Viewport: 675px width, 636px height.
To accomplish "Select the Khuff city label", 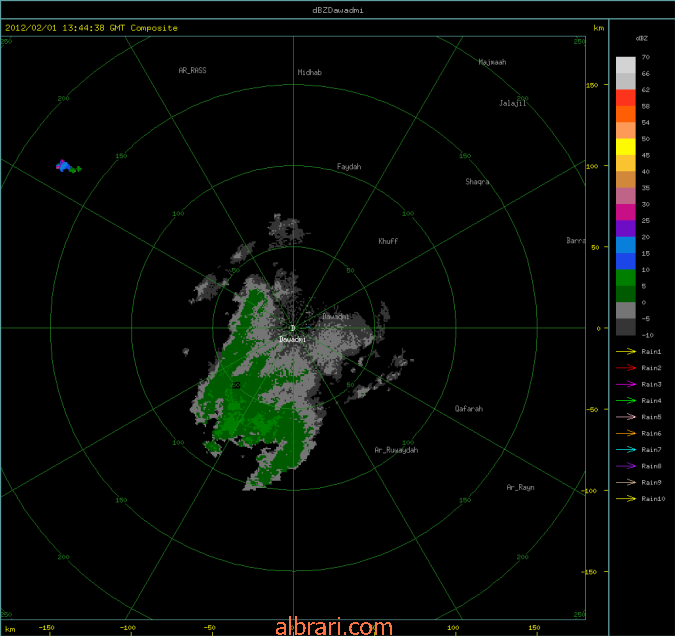I will (388, 241).
